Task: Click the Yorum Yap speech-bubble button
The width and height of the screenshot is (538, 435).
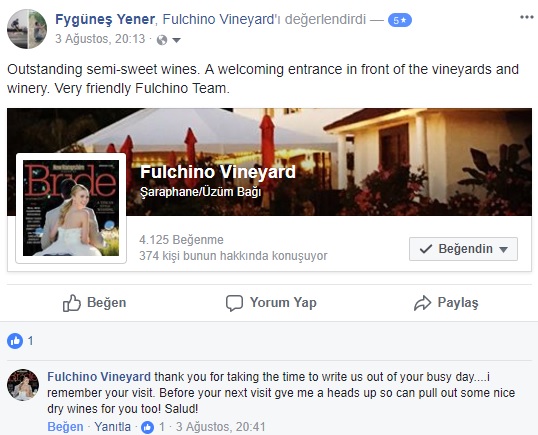Action: pos(271,303)
